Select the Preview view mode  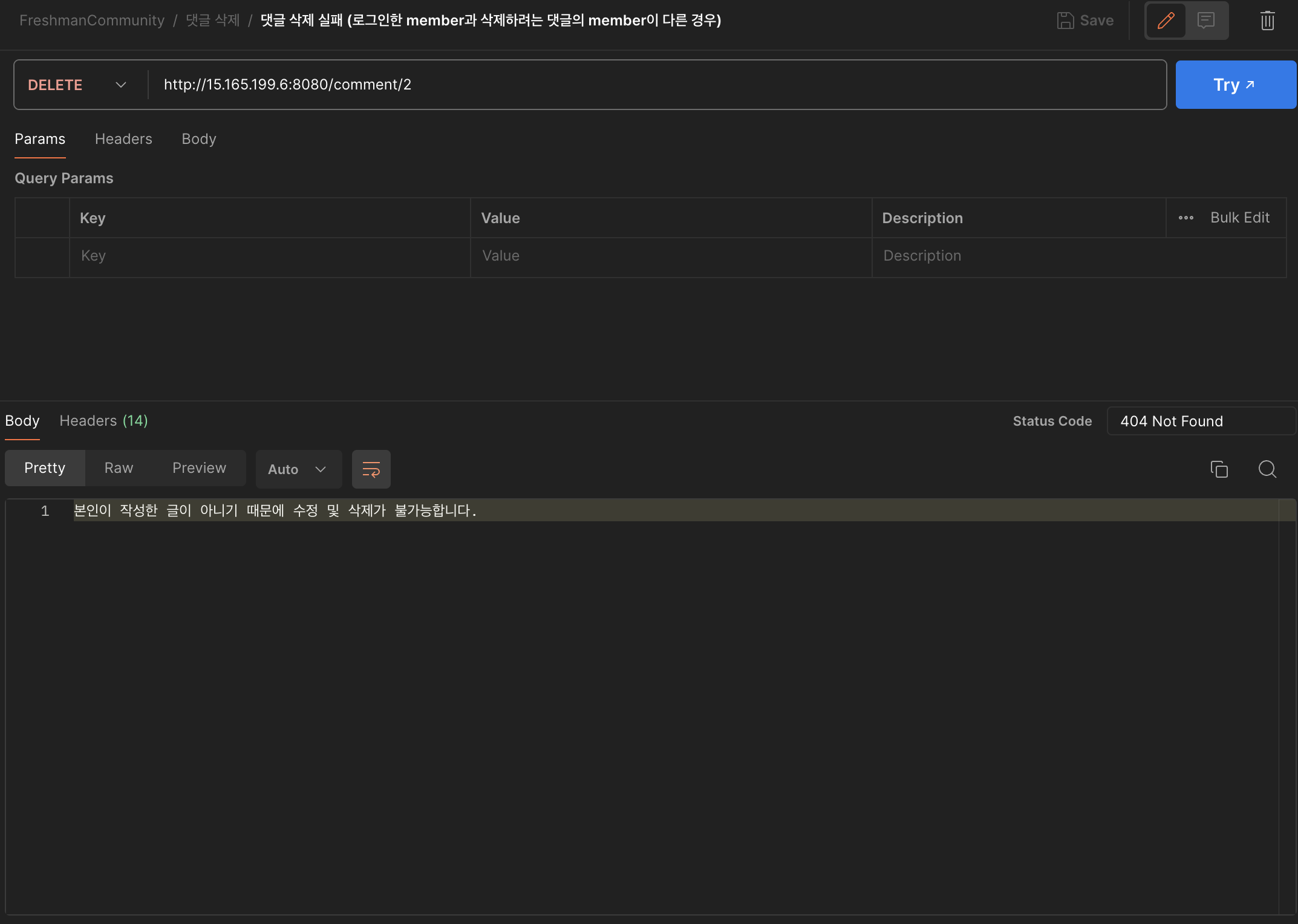tap(199, 468)
